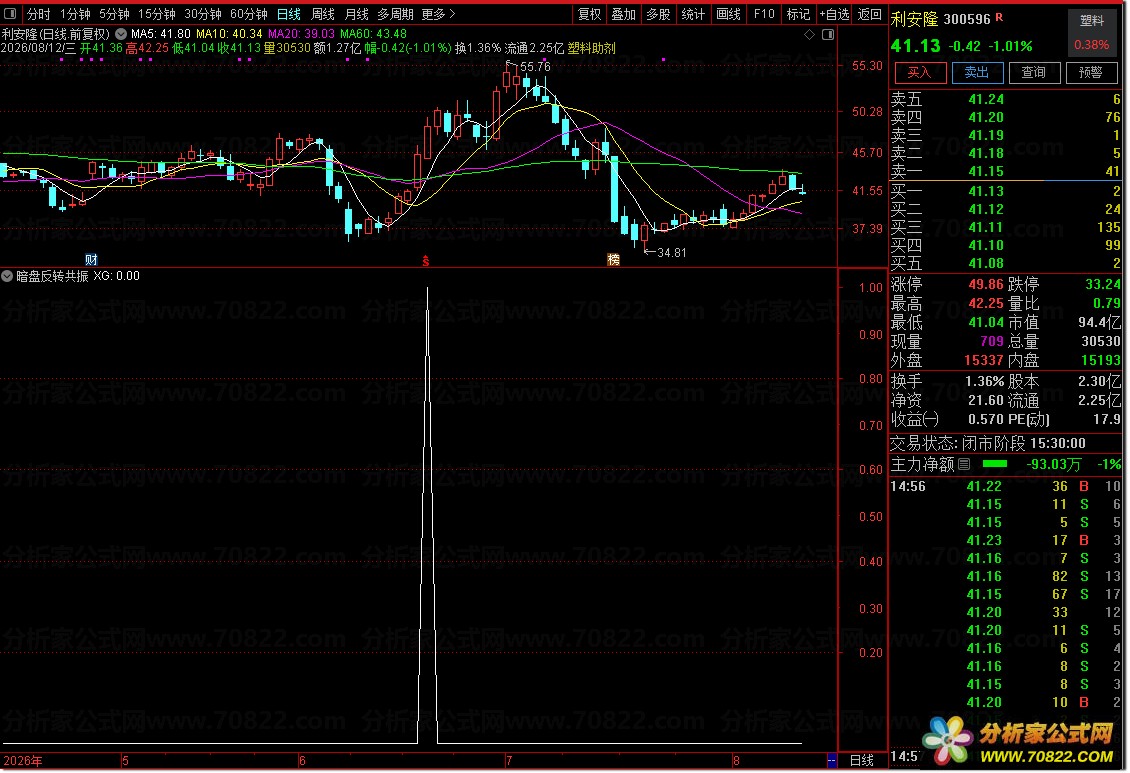Viewport: 1130px width, 773px height.
Task: Select the 30分钟 period
Action: coord(203,14)
